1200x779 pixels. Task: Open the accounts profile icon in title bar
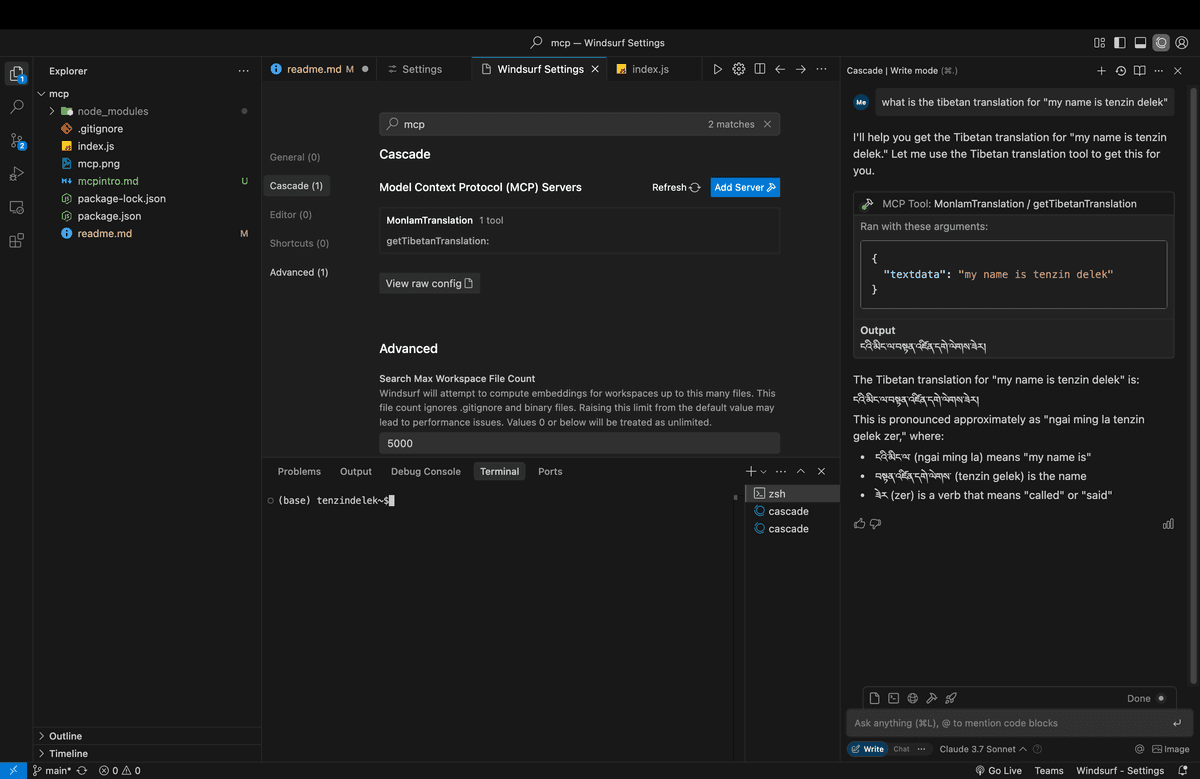click(x=1182, y=43)
